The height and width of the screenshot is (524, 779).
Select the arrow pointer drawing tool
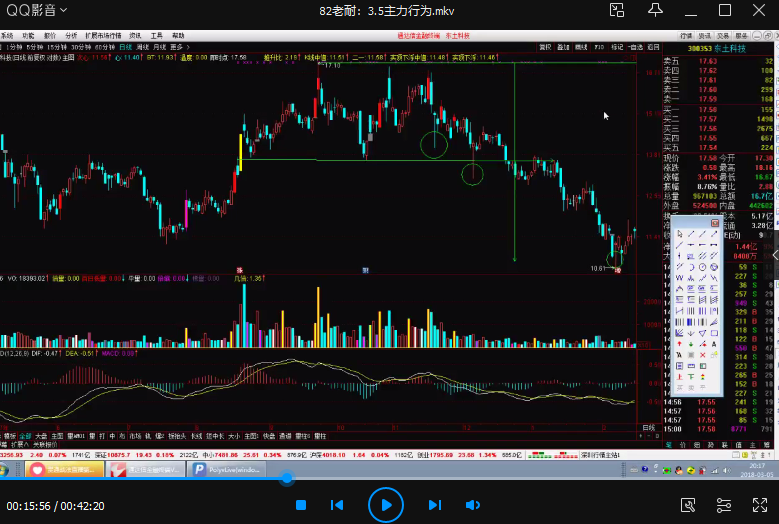pyautogui.click(x=681, y=234)
